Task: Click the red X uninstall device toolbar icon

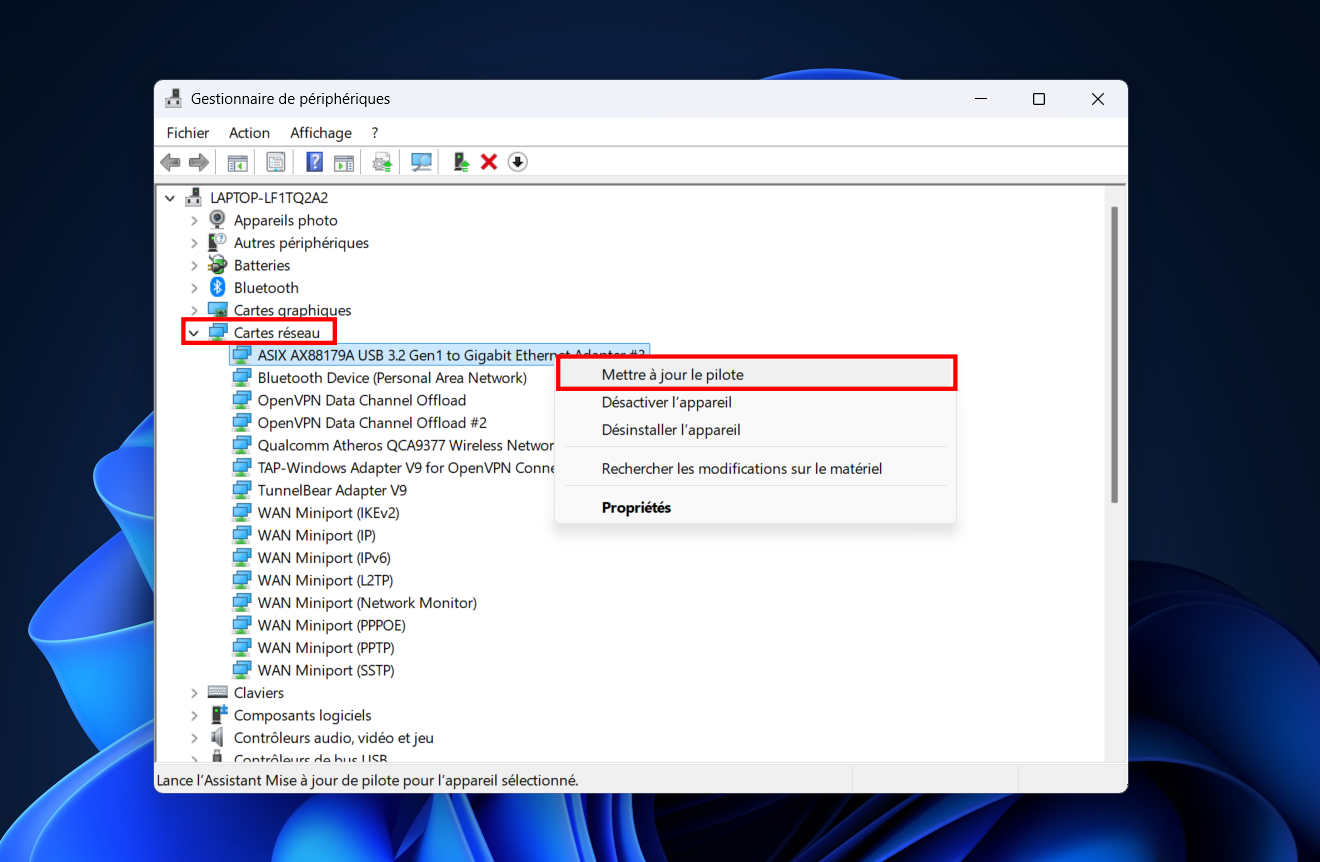Action: (489, 162)
